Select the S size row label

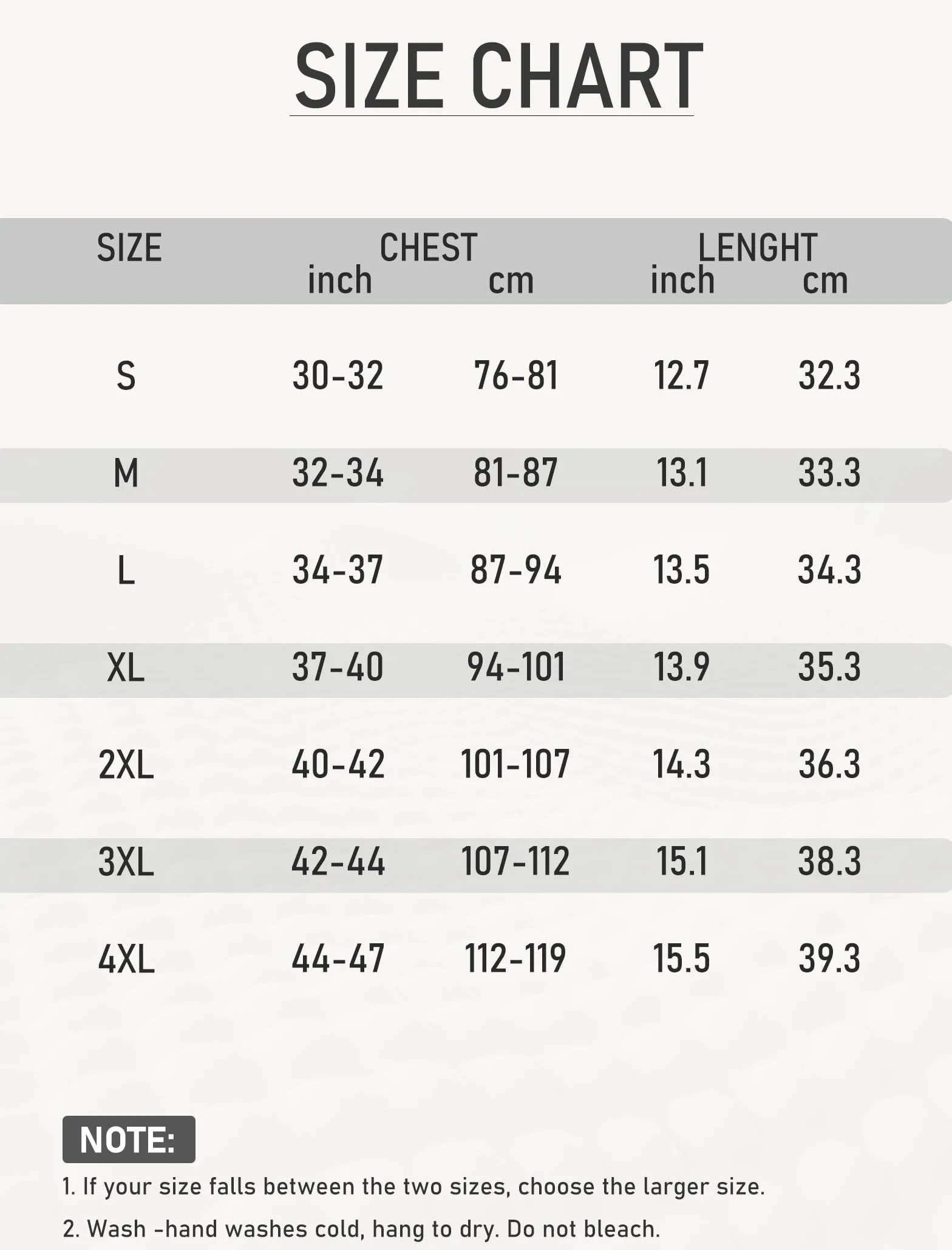tap(126, 376)
